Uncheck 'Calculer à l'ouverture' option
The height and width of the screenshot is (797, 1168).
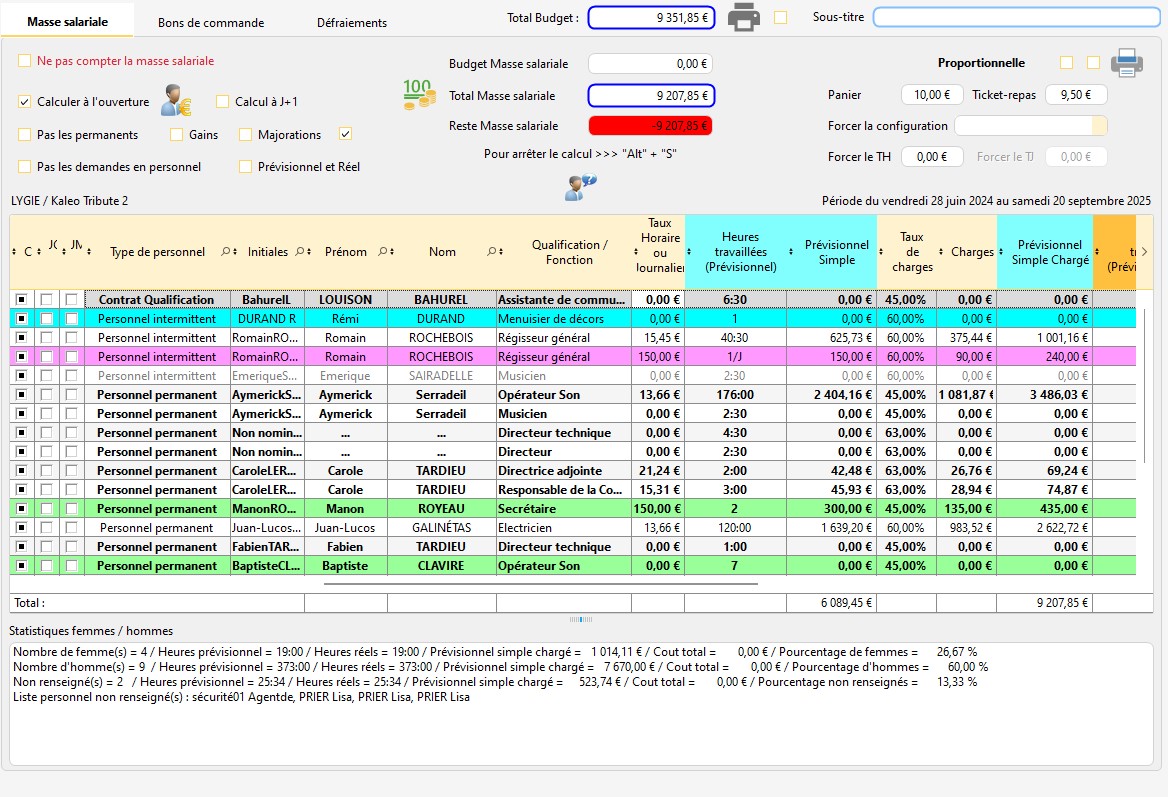[x=25, y=102]
